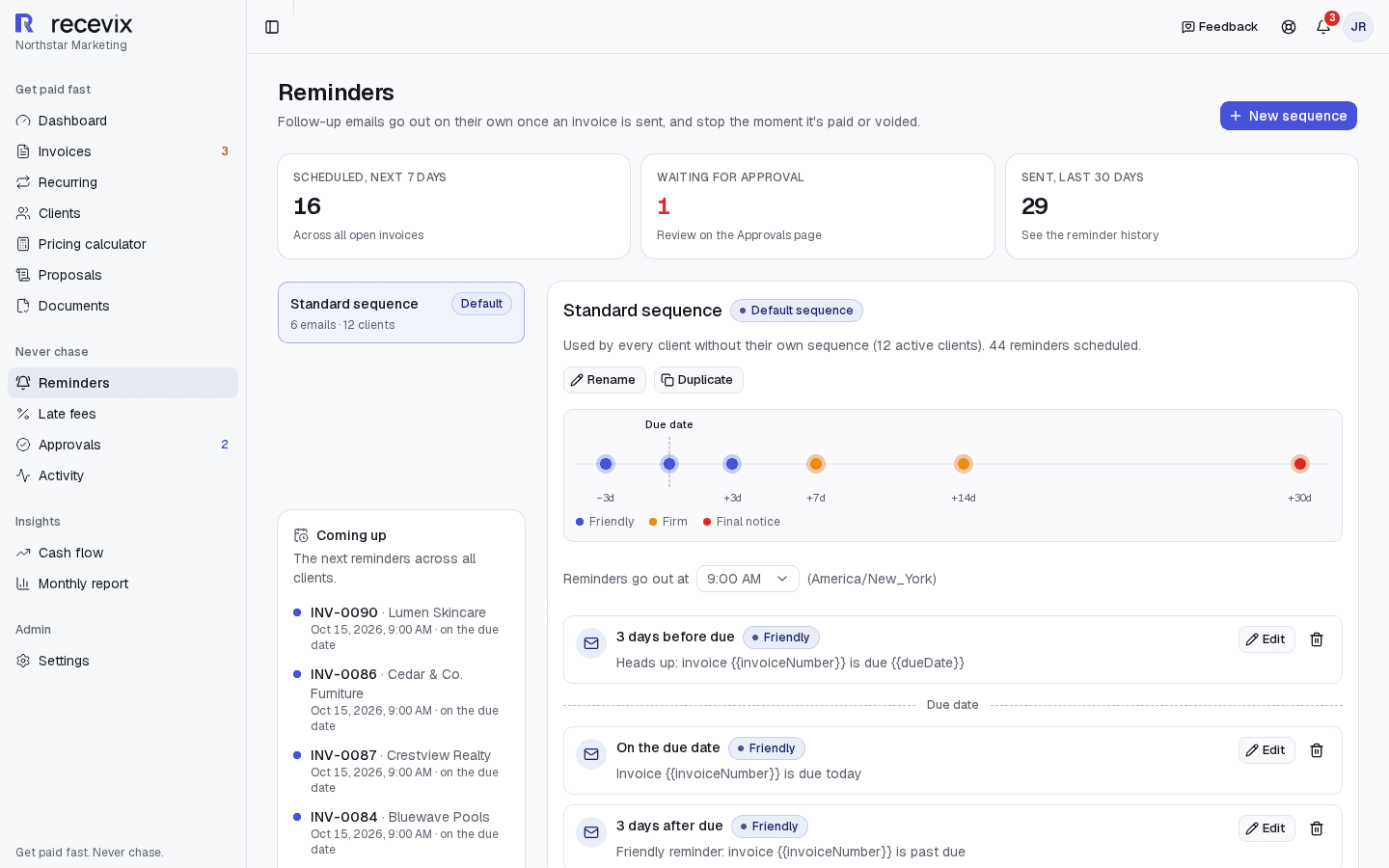Viewport: 1389px width, 868px height.
Task: Edit the On the due date email
Action: (x=1266, y=750)
